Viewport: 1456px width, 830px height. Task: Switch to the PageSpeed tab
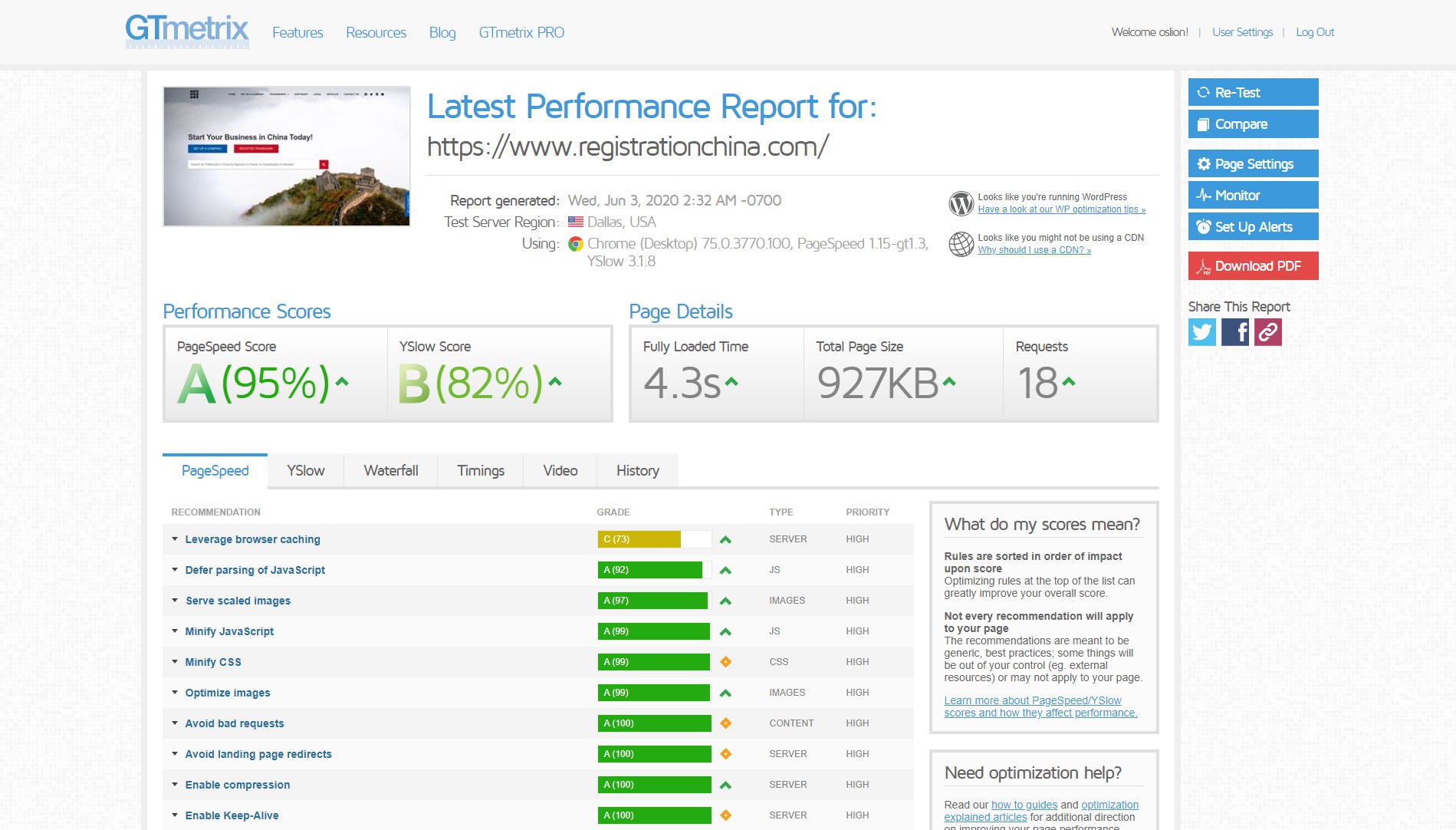click(215, 470)
